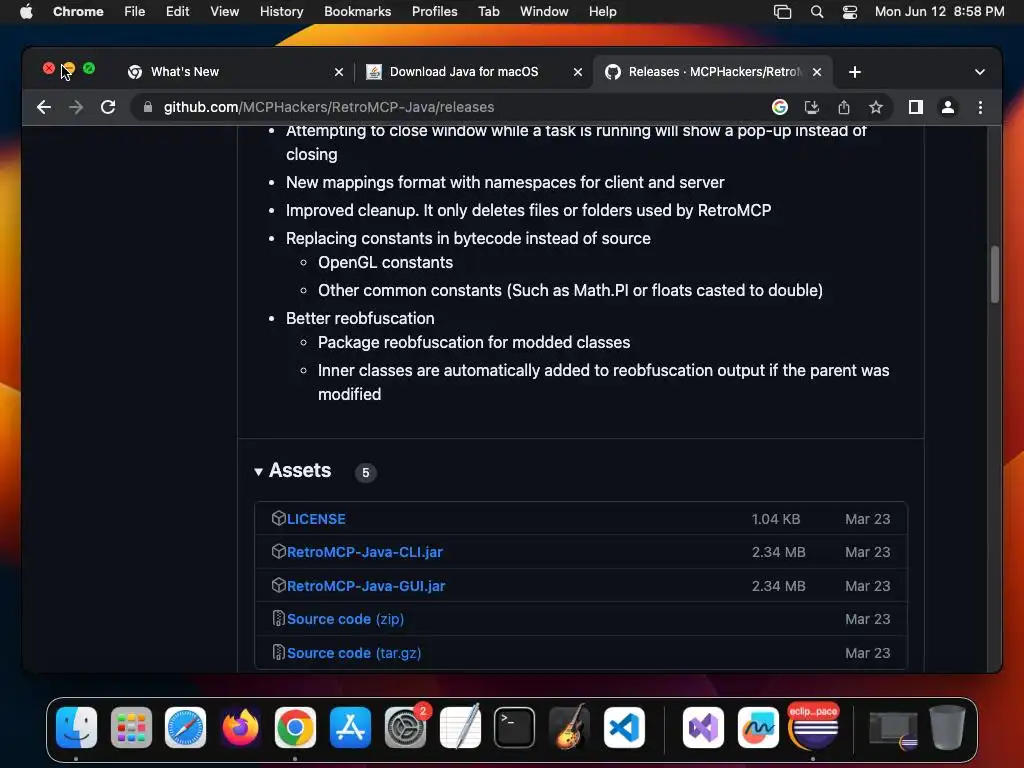
Task: Open the Profiles menu
Action: (x=434, y=12)
